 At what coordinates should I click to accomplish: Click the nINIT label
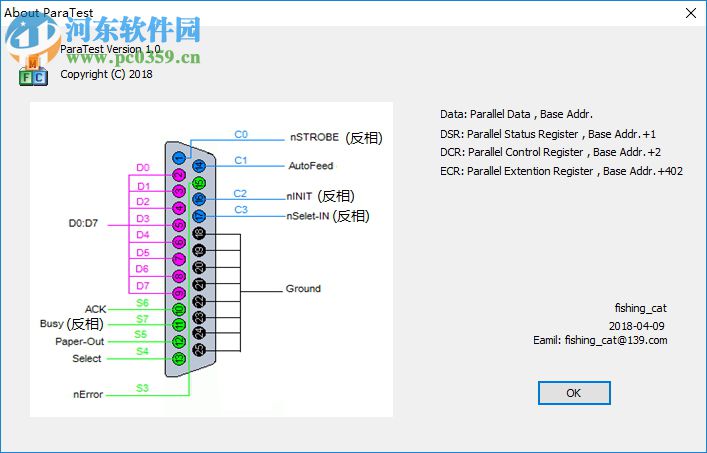pos(299,196)
